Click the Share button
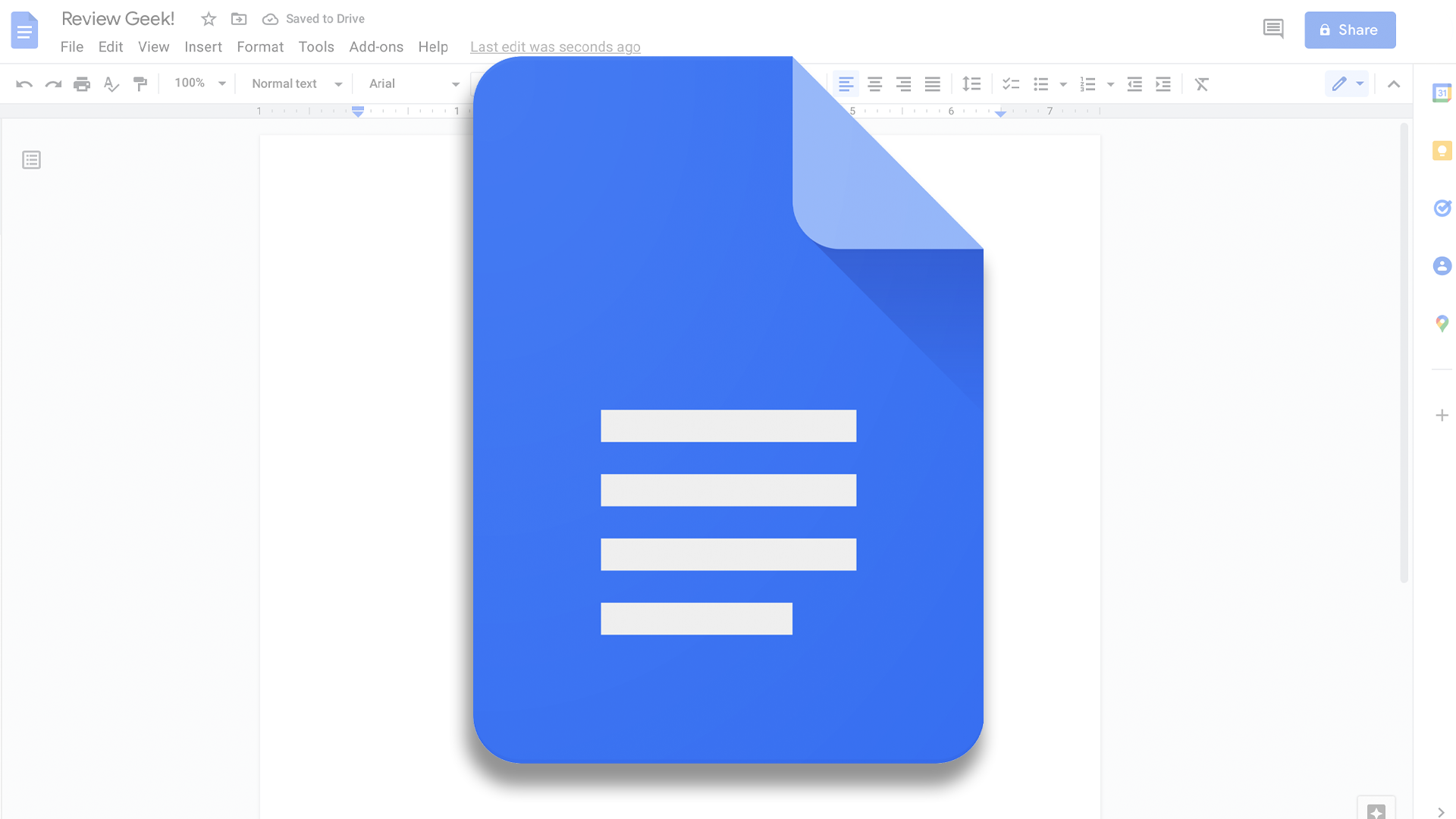The width and height of the screenshot is (1456, 819). coord(1350,30)
